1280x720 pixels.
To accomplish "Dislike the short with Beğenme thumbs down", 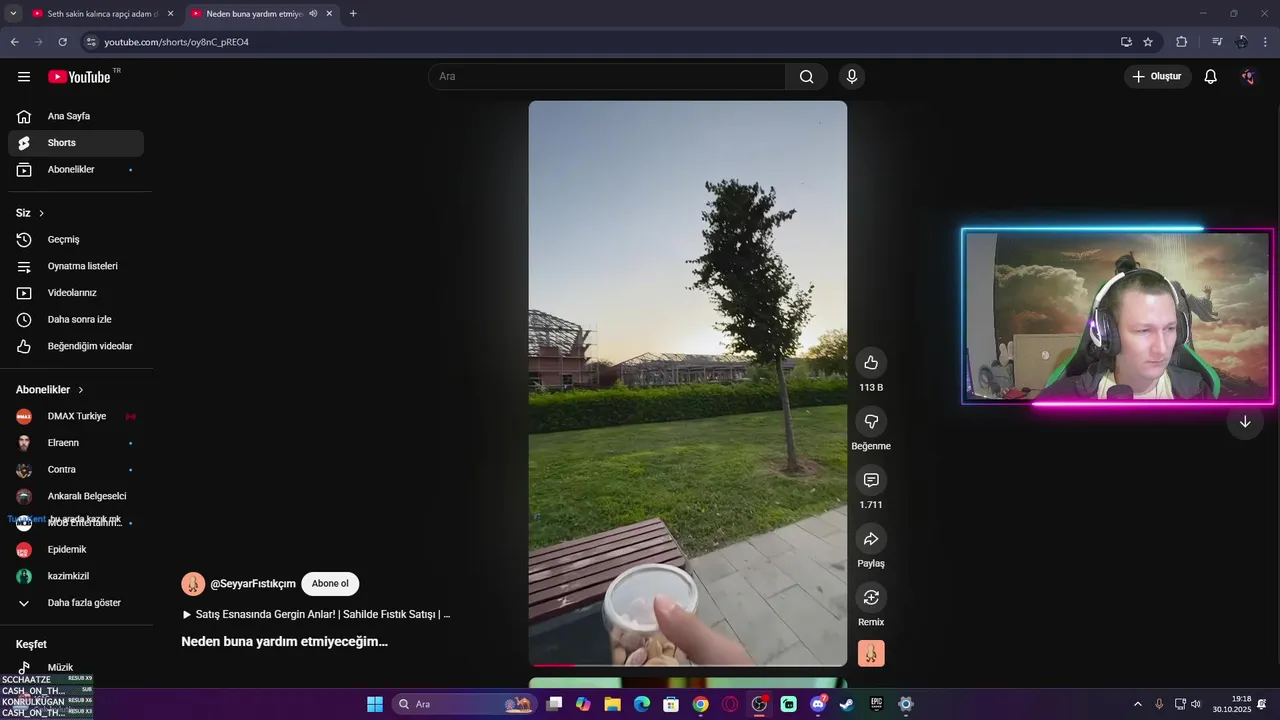I will point(871,422).
